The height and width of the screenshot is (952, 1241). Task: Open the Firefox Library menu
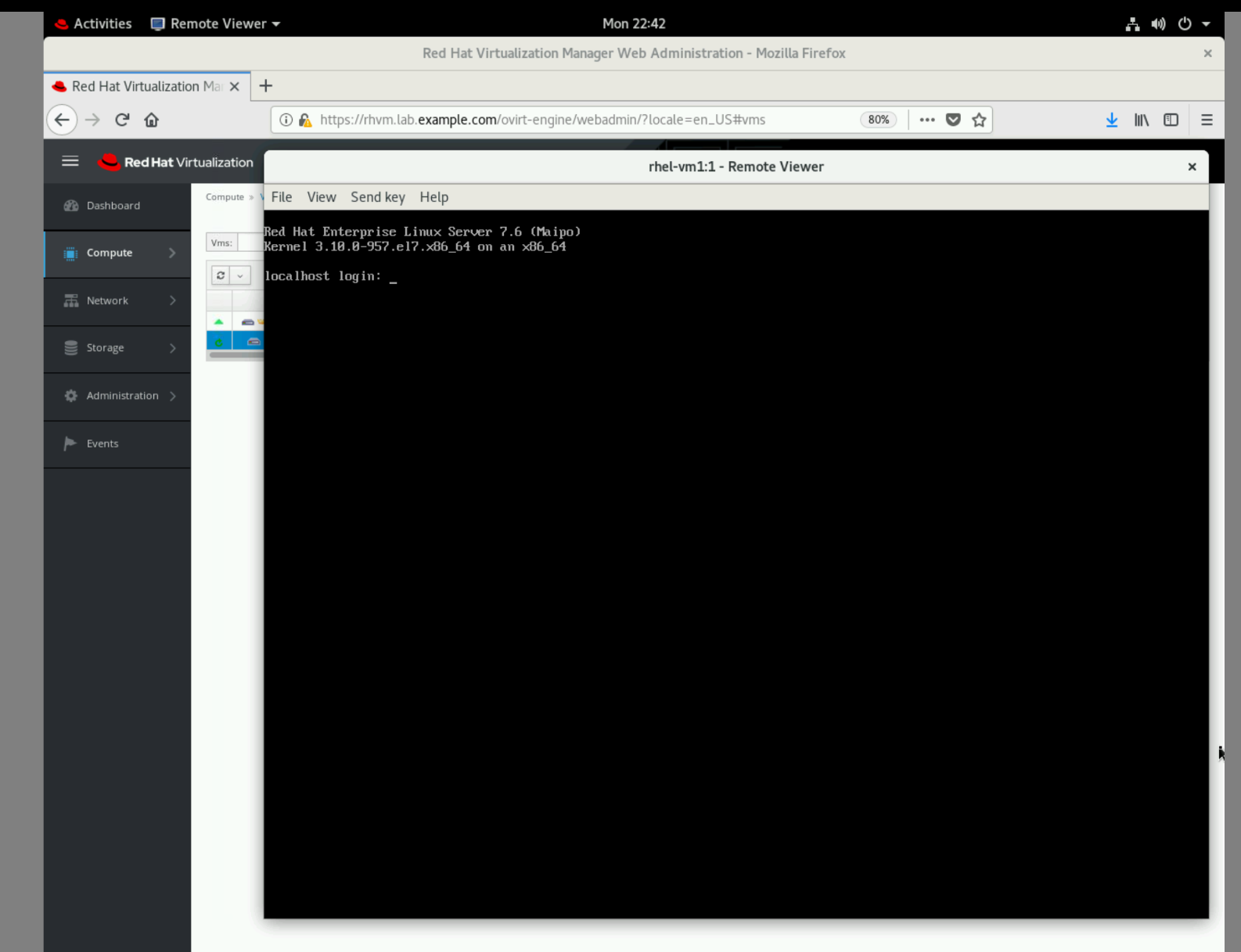[x=1142, y=120]
